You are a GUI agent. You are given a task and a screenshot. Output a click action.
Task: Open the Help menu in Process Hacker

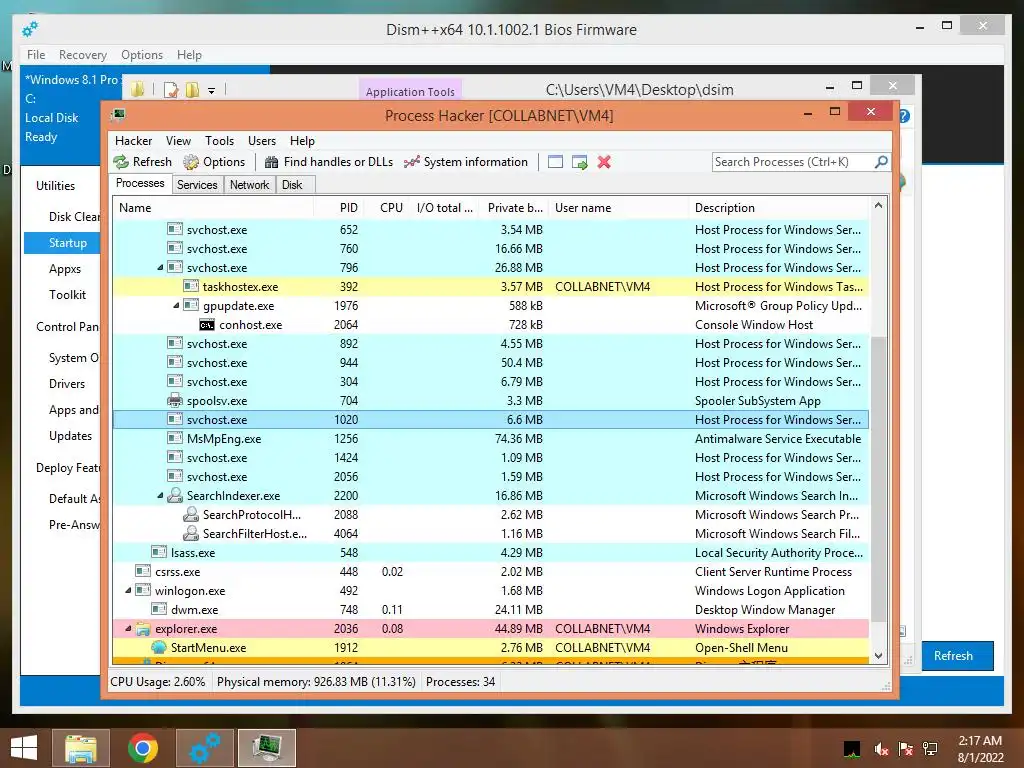(302, 140)
